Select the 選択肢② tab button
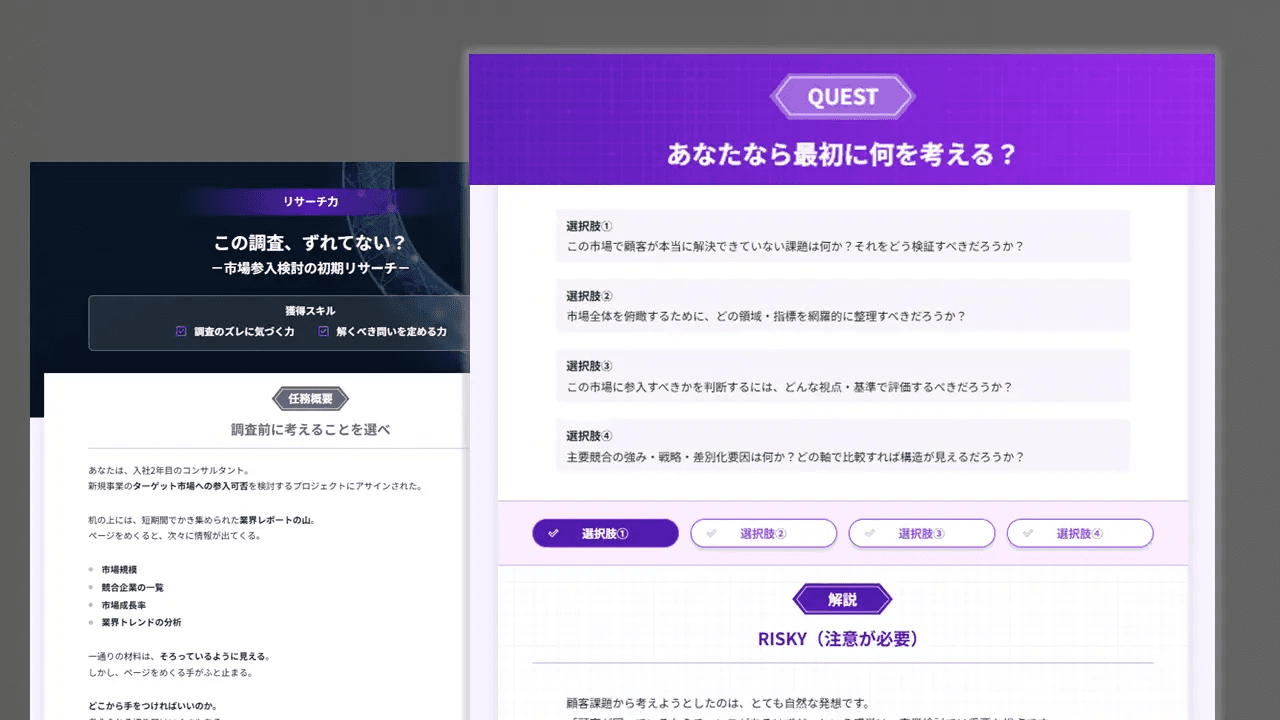The width and height of the screenshot is (1280, 720). point(763,533)
